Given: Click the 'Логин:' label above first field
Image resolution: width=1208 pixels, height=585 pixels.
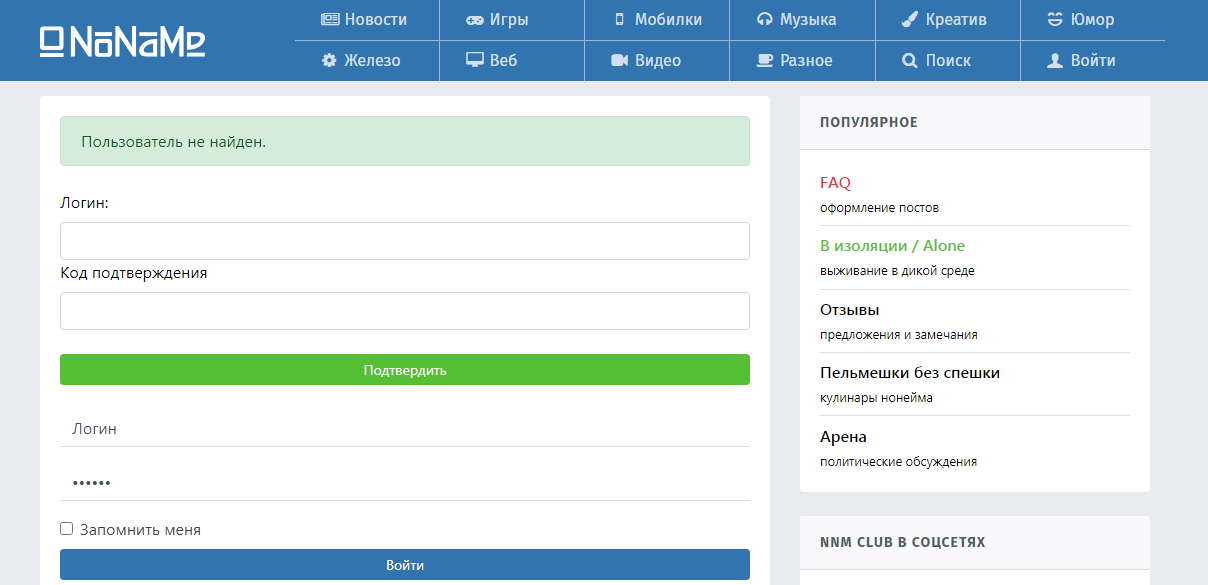Looking at the screenshot, I should point(84,203).
